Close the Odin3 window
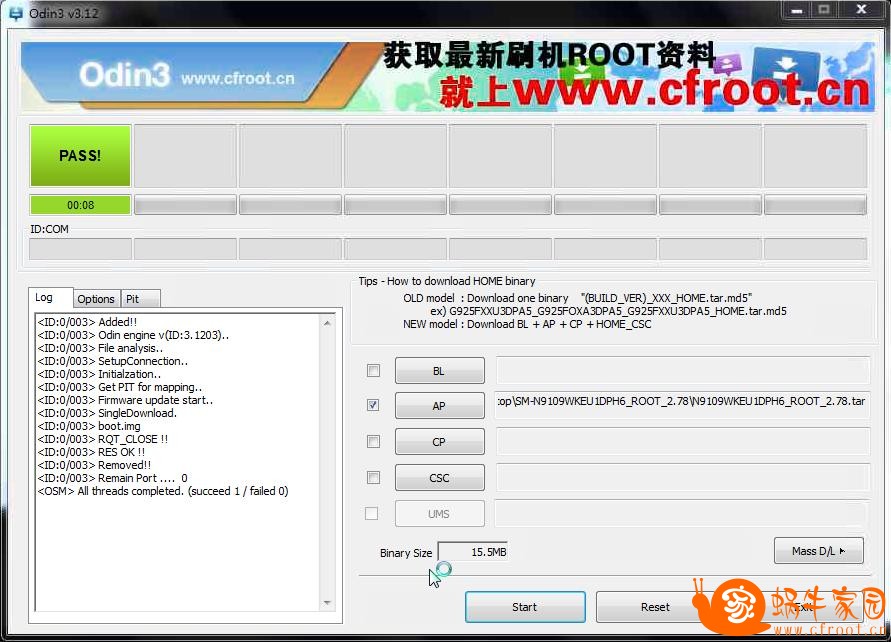This screenshot has height=642, width=891. pos(861,10)
